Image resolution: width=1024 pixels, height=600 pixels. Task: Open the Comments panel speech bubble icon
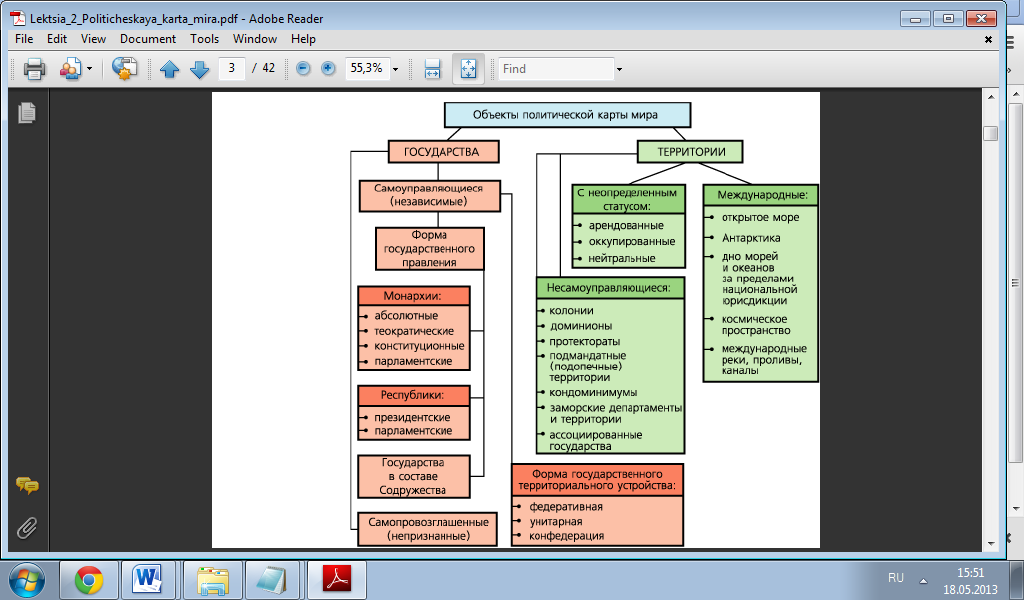[x=27, y=485]
